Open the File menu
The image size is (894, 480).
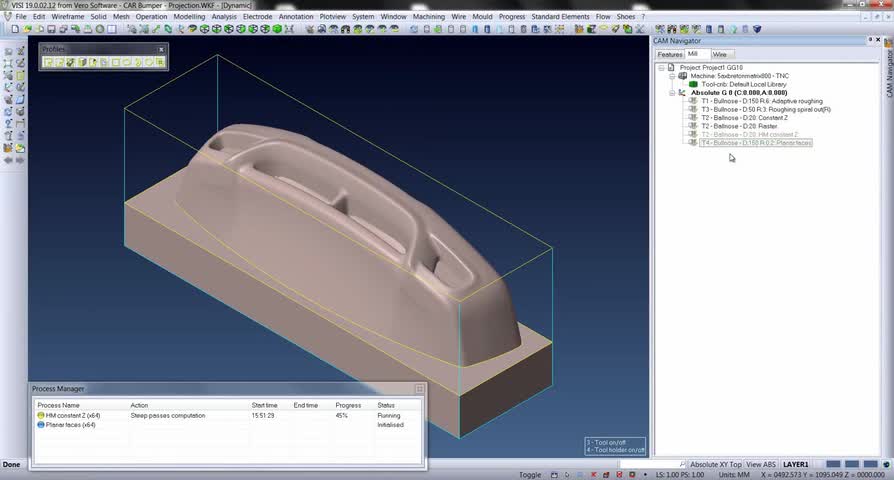click(21, 17)
